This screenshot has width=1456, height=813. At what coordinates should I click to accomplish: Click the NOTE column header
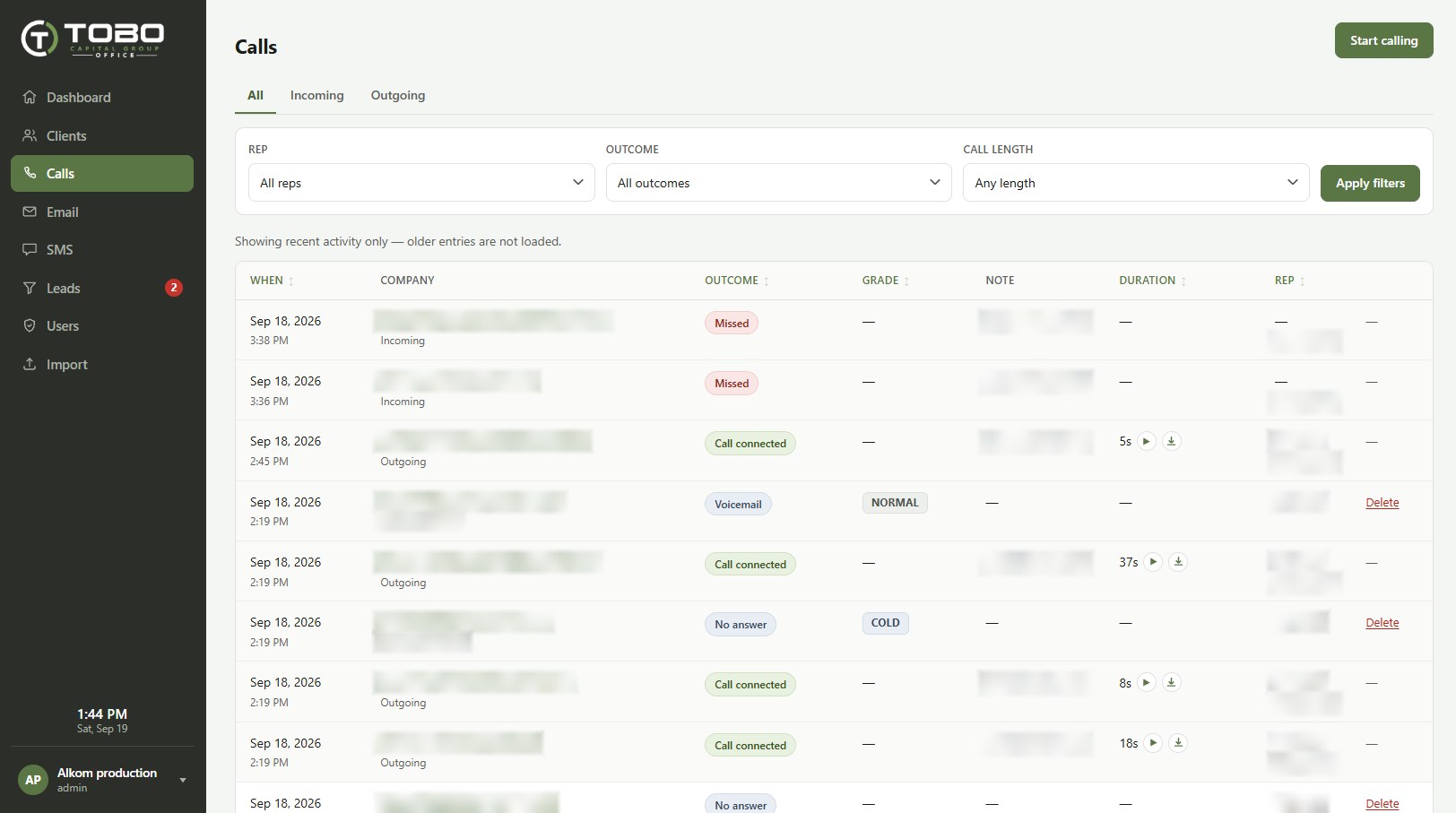(x=1000, y=281)
